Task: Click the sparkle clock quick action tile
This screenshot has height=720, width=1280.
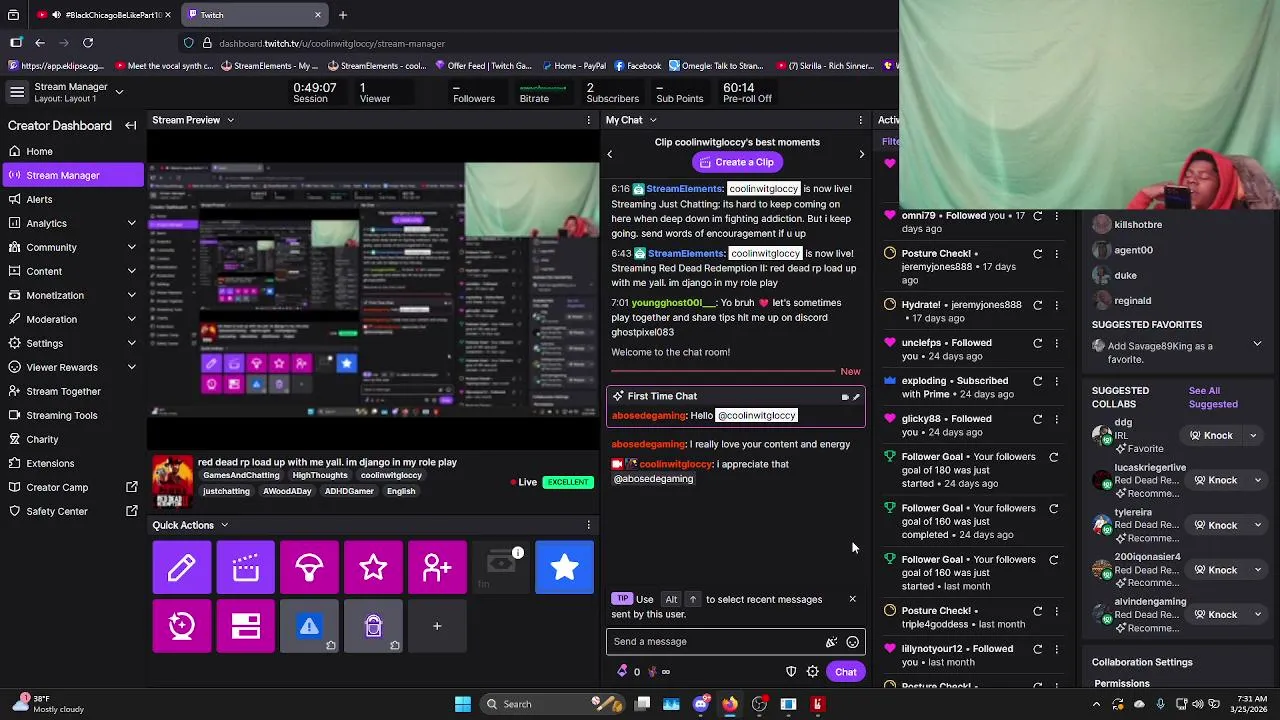Action: (181, 626)
